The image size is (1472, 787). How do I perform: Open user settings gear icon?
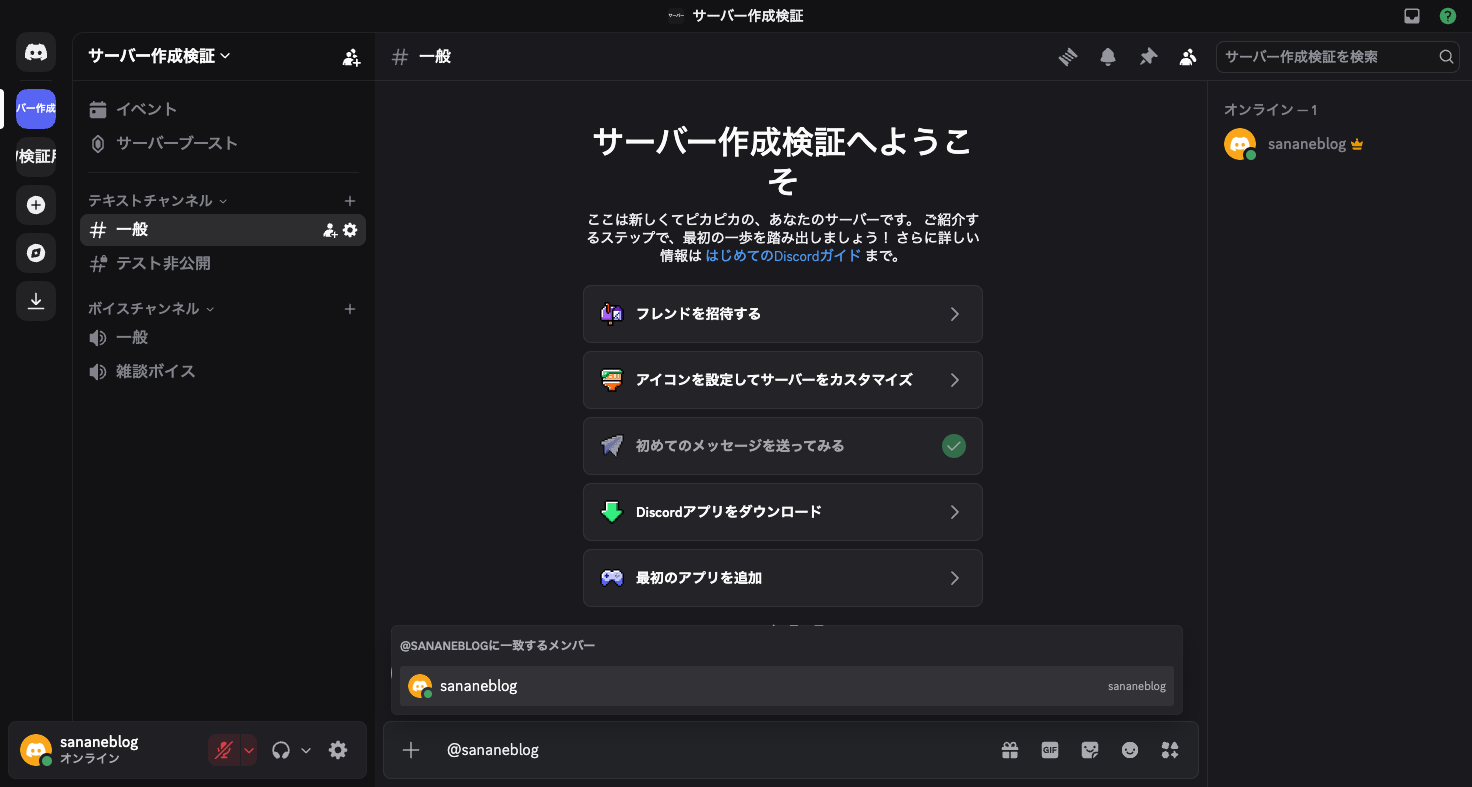click(338, 750)
